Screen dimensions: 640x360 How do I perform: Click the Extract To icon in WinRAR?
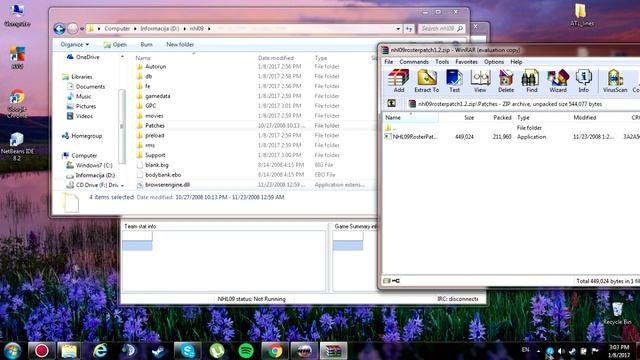tap(427, 81)
